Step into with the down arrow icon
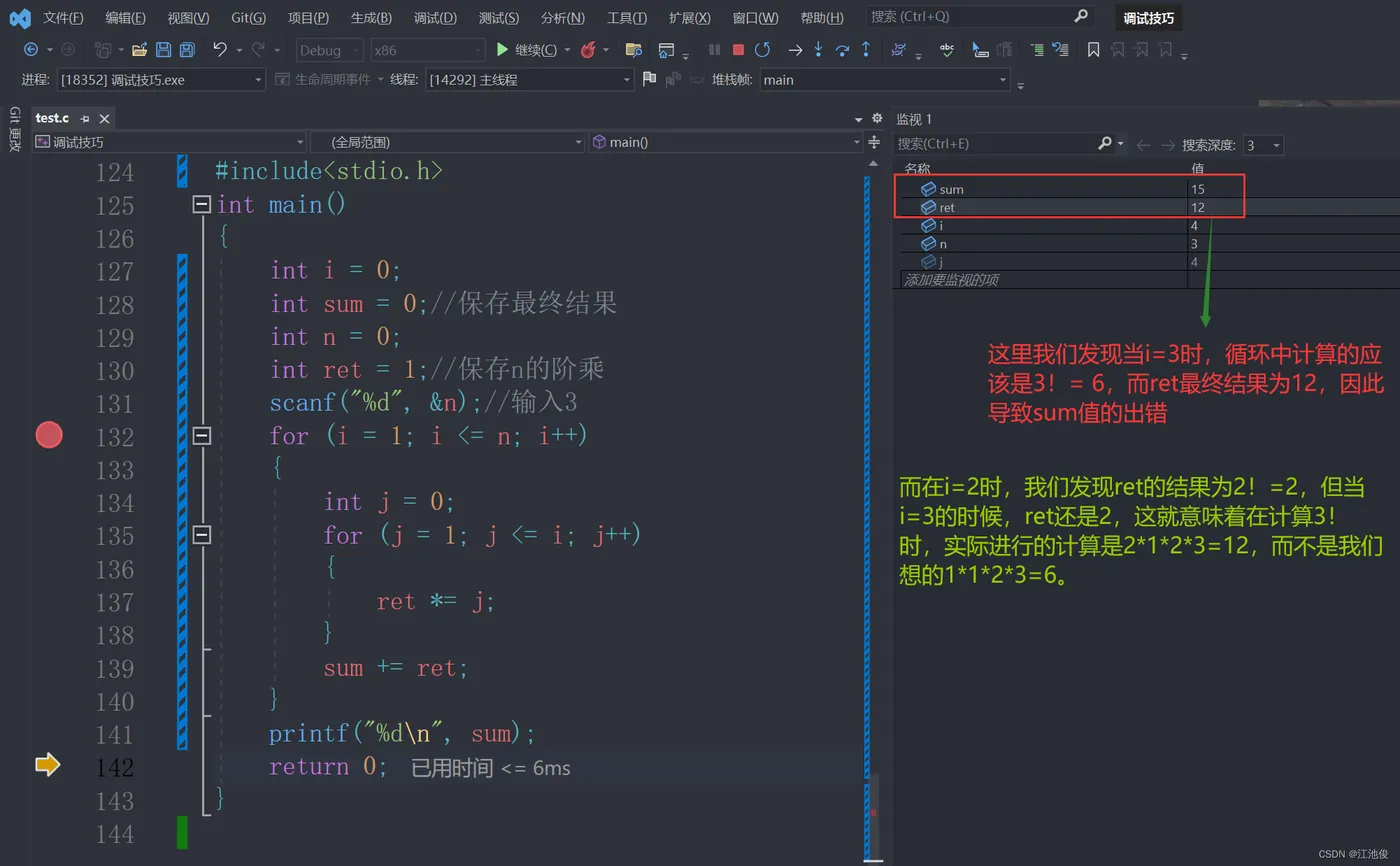This screenshot has width=1400, height=866. tap(818, 49)
